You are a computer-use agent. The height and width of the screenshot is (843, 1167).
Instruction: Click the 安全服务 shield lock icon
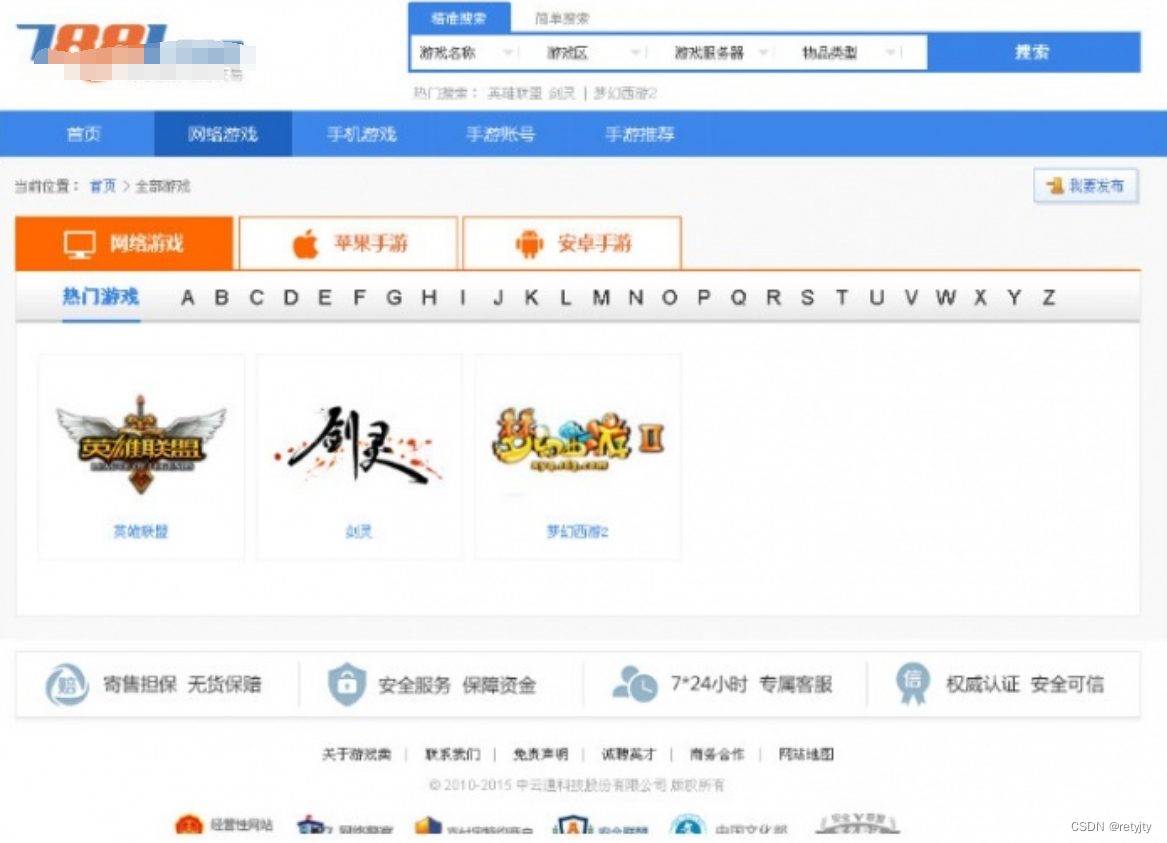(347, 684)
